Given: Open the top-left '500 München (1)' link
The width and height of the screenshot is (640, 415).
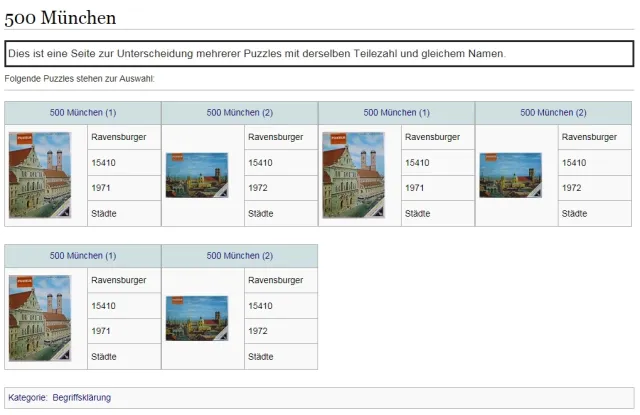Looking at the screenshot, I should (83, 113).
